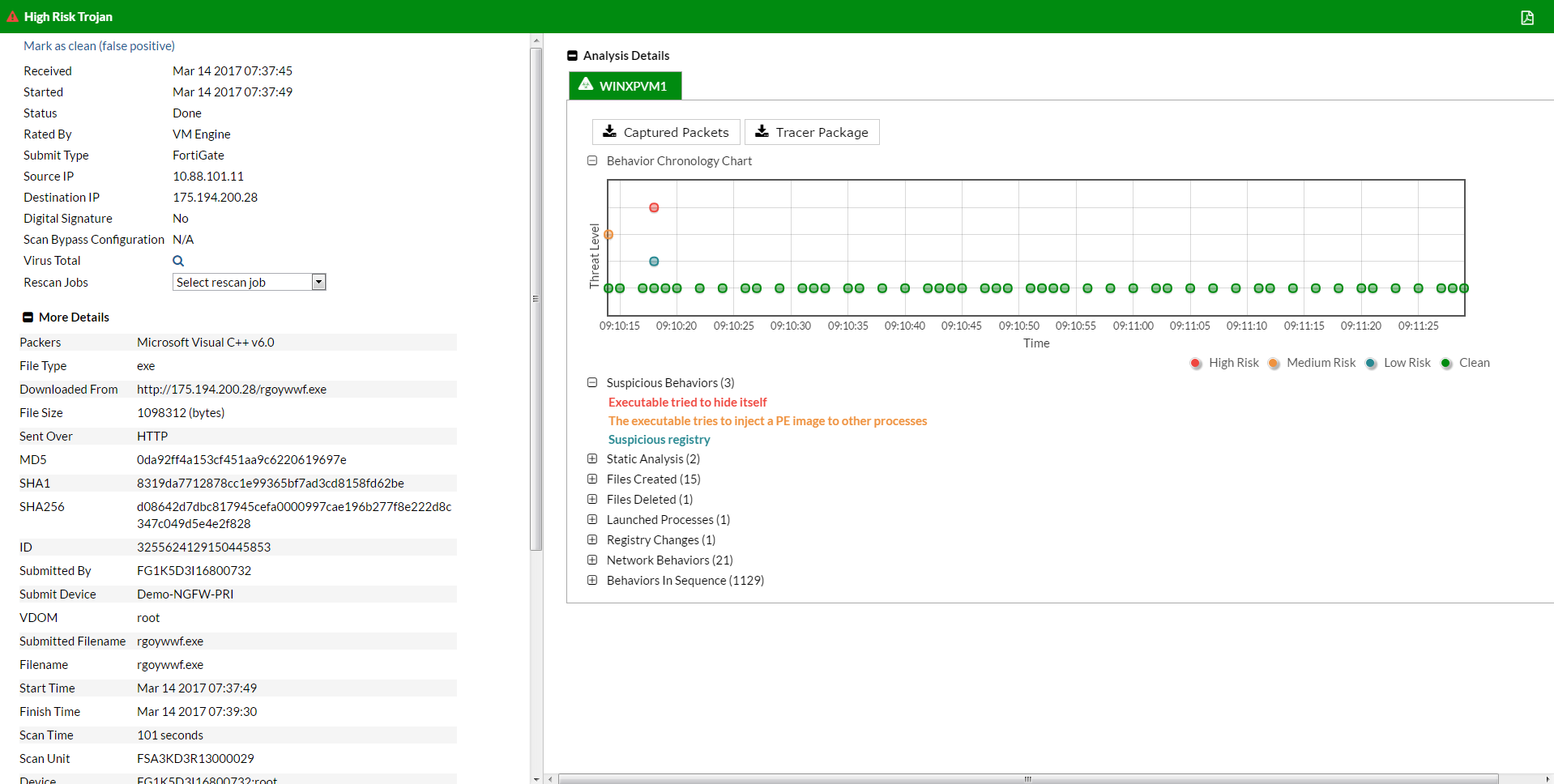1554x784 pixels.
Task: Select the orange medium-risk point on chart
Action: (608, 235)
